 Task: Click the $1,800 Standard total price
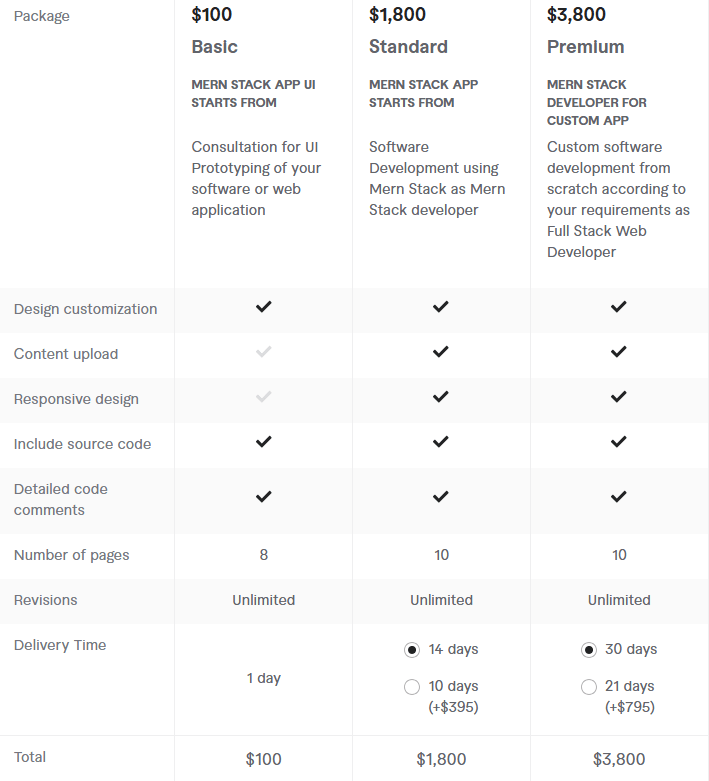[441, 759]
